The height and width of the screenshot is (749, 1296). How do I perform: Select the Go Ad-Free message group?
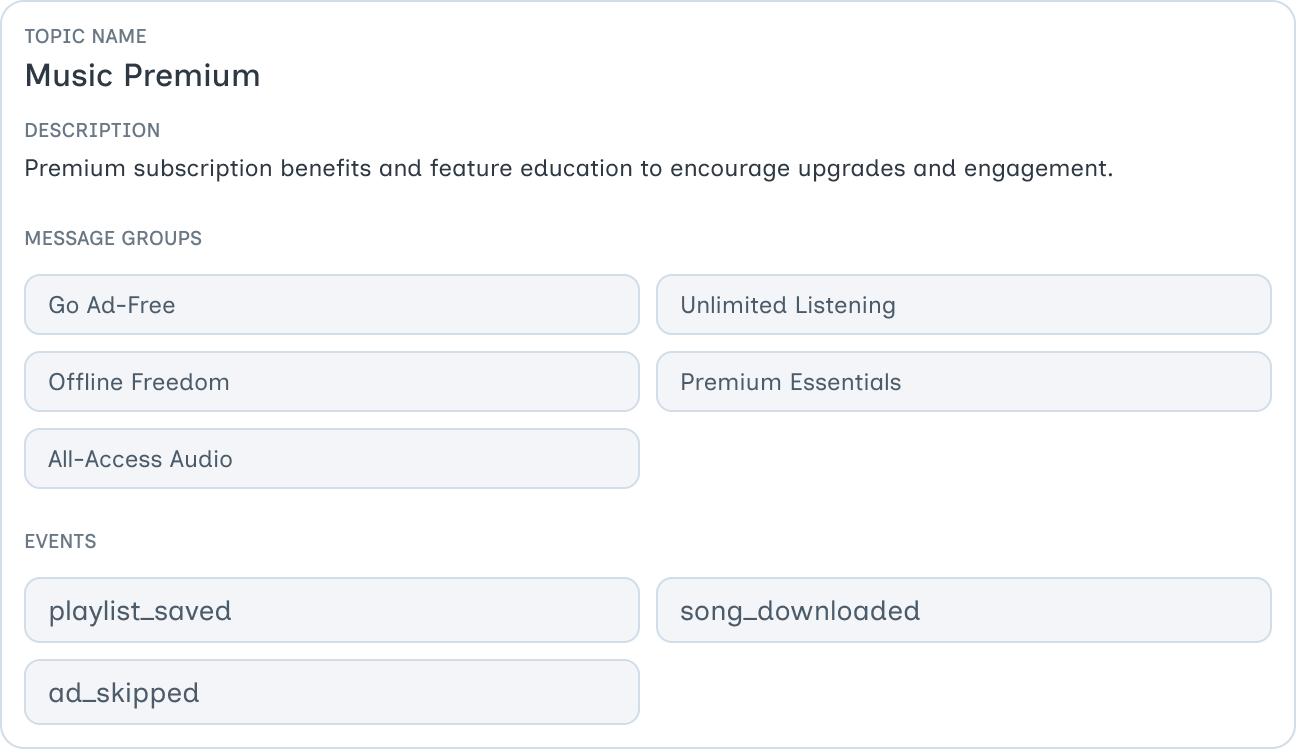(331, 305)
